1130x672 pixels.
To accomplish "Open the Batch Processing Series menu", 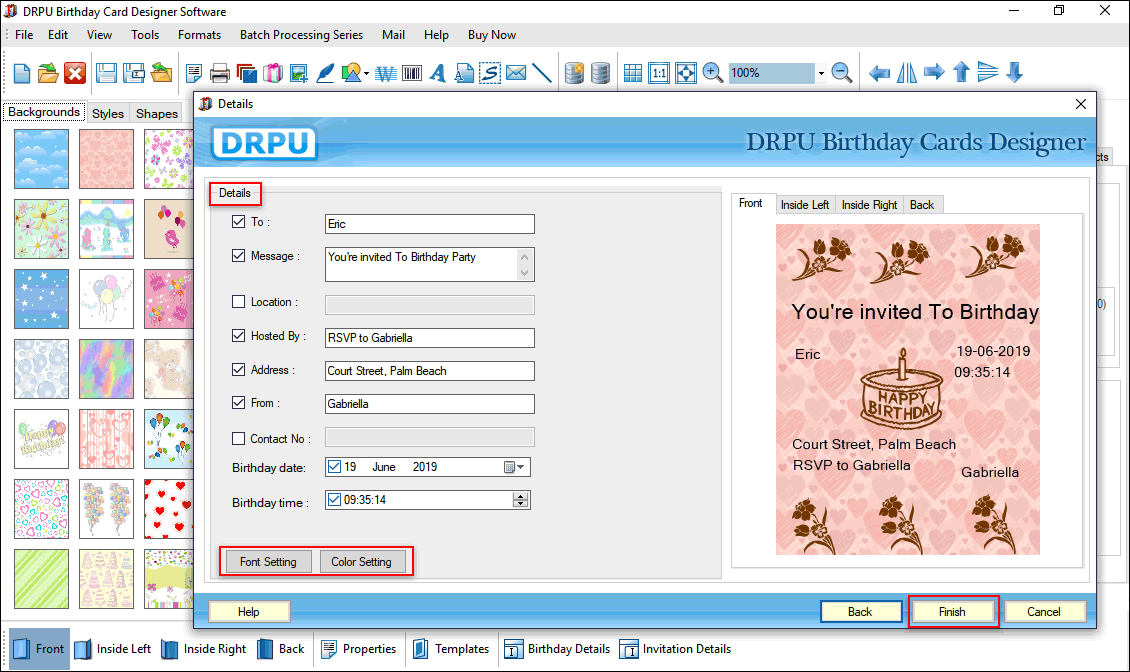I will [301, 35].
